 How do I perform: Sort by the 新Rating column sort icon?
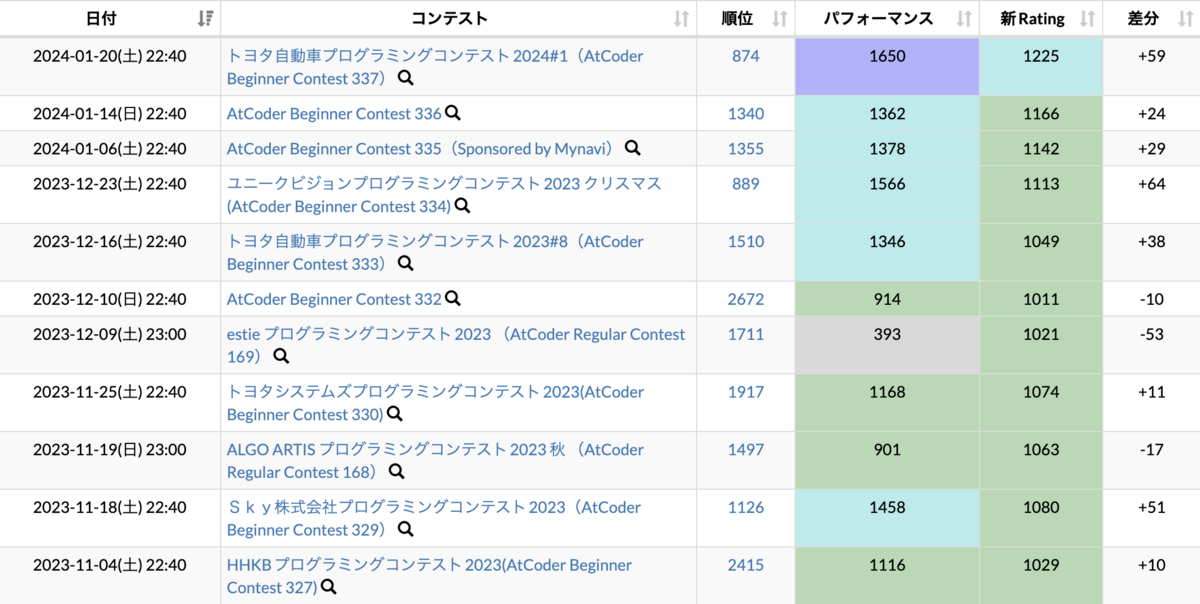1087,18
